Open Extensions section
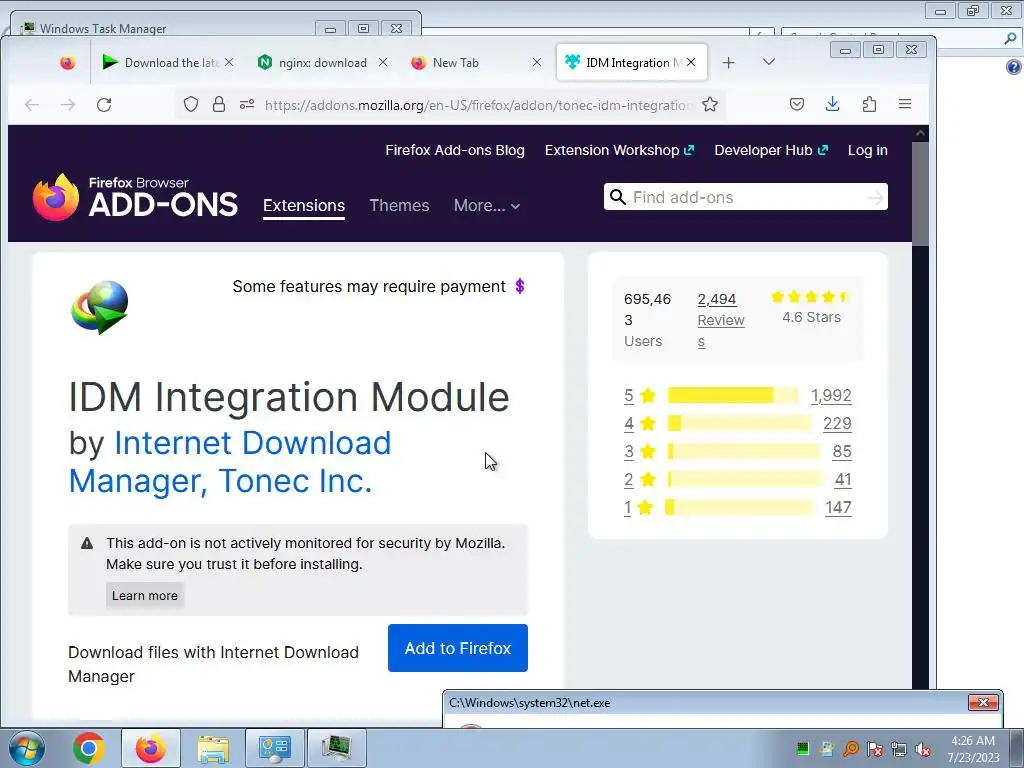Viewport: 1024px width, 768px height. [x=304, y=206]
